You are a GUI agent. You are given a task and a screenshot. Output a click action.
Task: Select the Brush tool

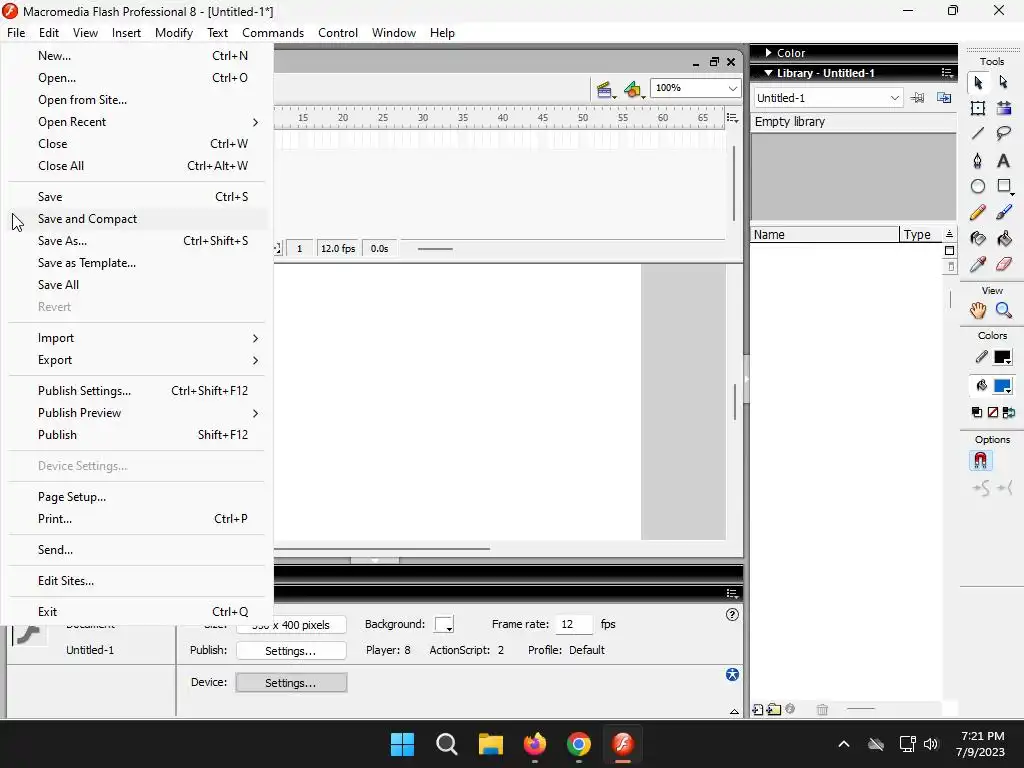[x=1004, y=212]
